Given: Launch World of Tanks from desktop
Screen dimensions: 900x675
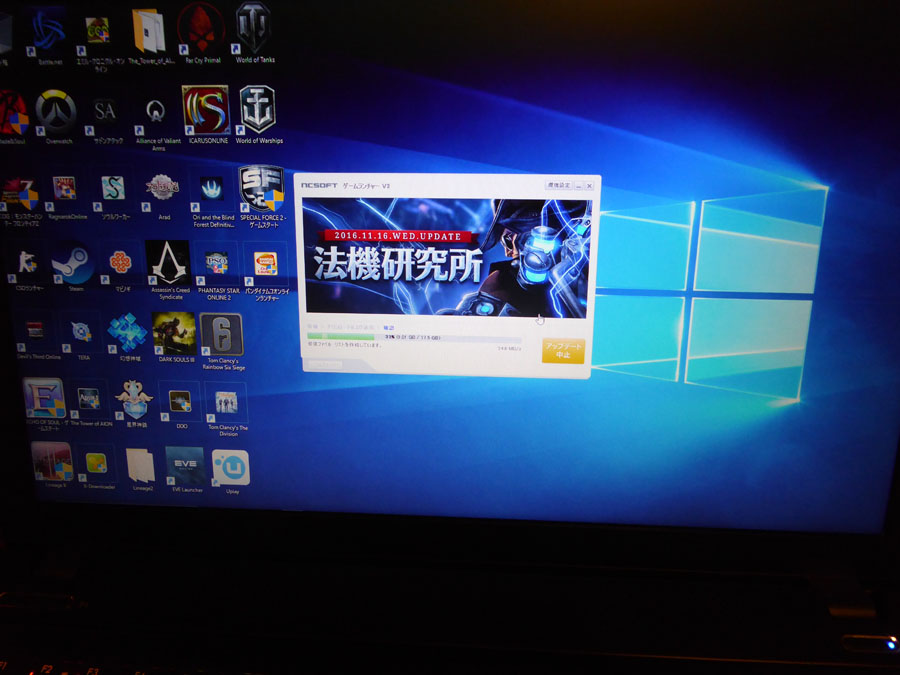Looking at the screenshot, I should 254,32.
